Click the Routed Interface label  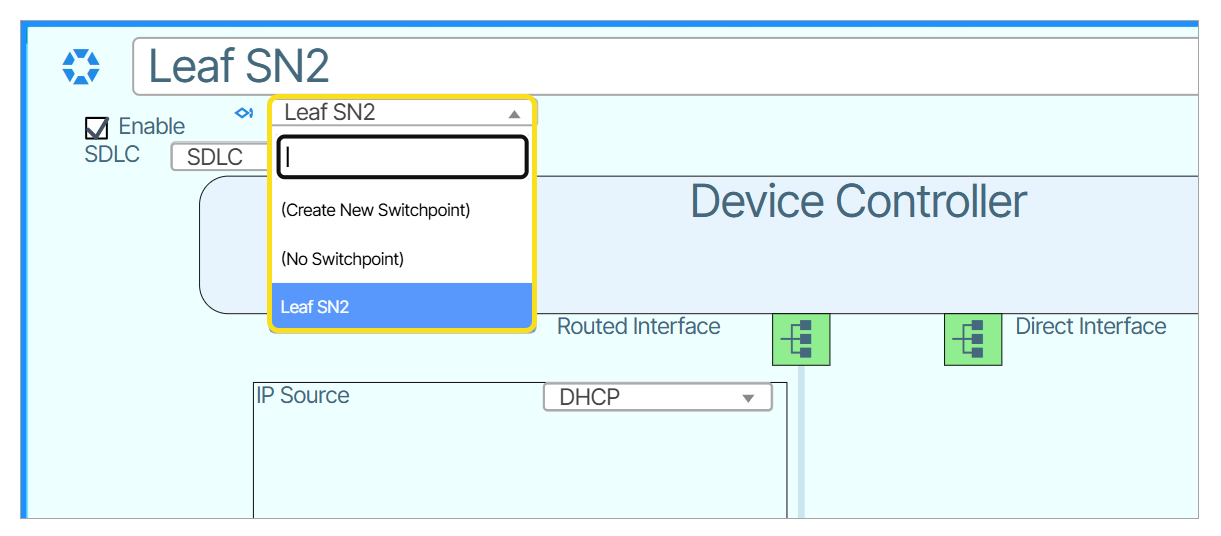[x=638, y=327]
